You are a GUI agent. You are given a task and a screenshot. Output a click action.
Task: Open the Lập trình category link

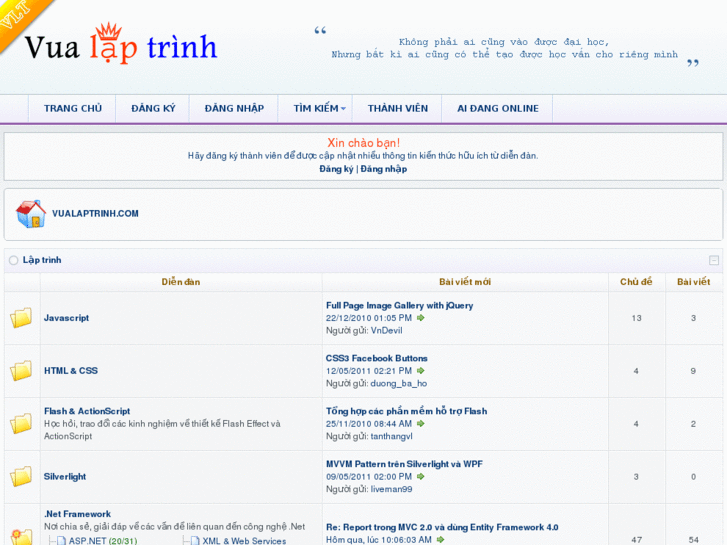coord(42,260)
